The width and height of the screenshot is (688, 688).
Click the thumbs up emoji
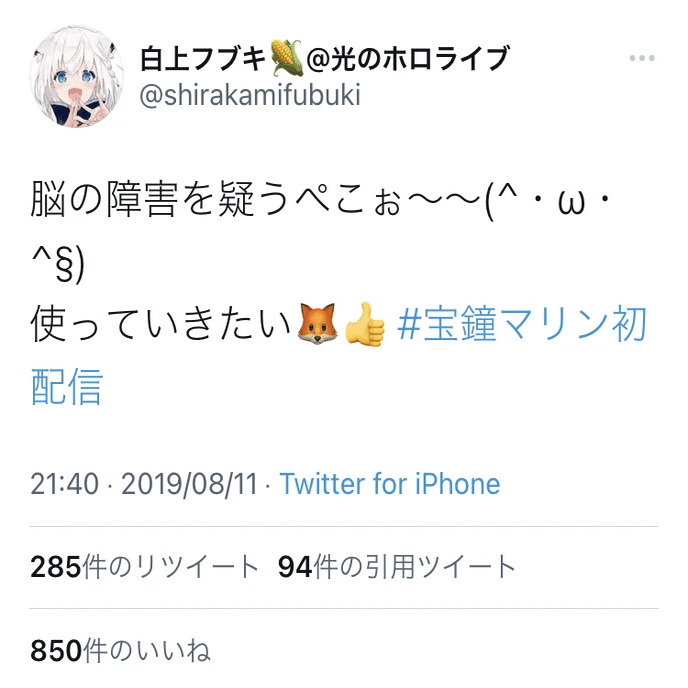(x=365, y=324)
